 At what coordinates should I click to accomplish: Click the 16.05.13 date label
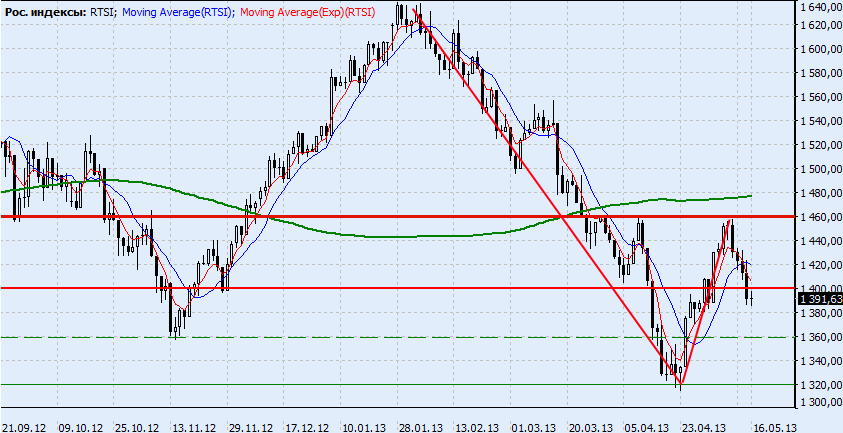(x=774, y=427)
